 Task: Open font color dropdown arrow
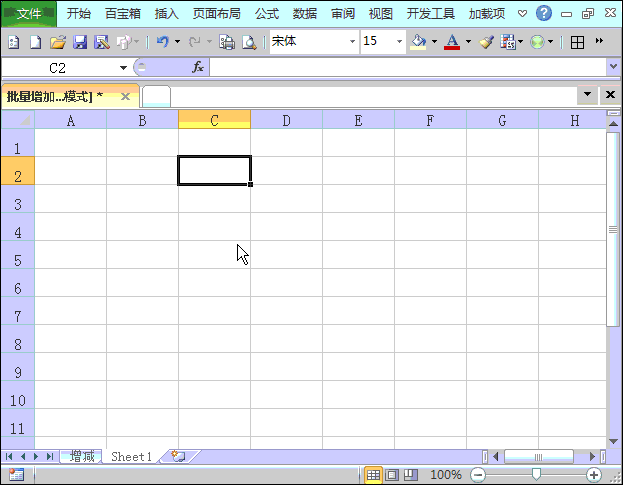pyautogui.click(x=468, y=41)
